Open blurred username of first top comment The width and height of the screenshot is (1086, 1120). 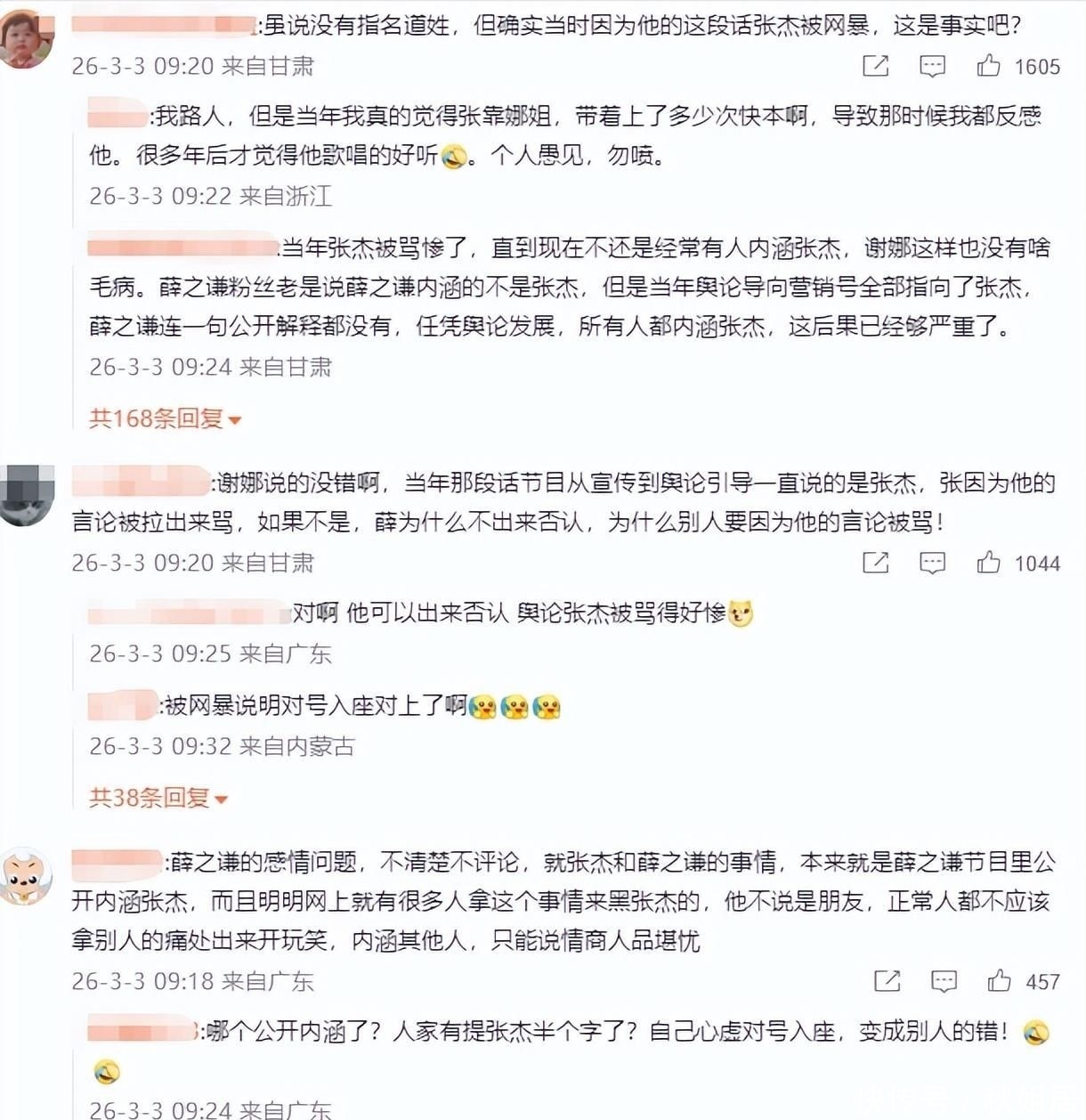[165, 25]
